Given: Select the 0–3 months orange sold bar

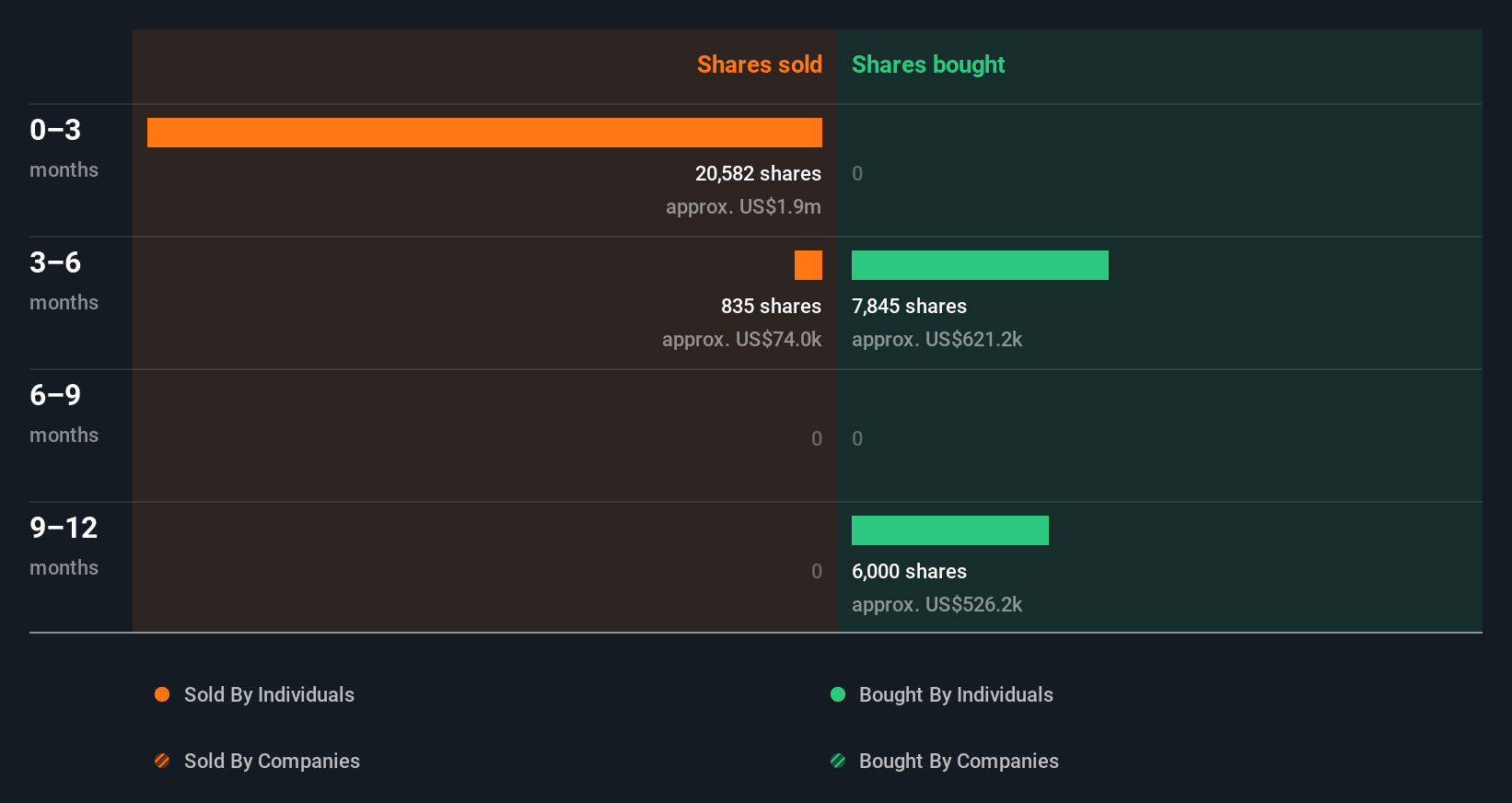Looking at the screenshot, I should click(484, 133).
